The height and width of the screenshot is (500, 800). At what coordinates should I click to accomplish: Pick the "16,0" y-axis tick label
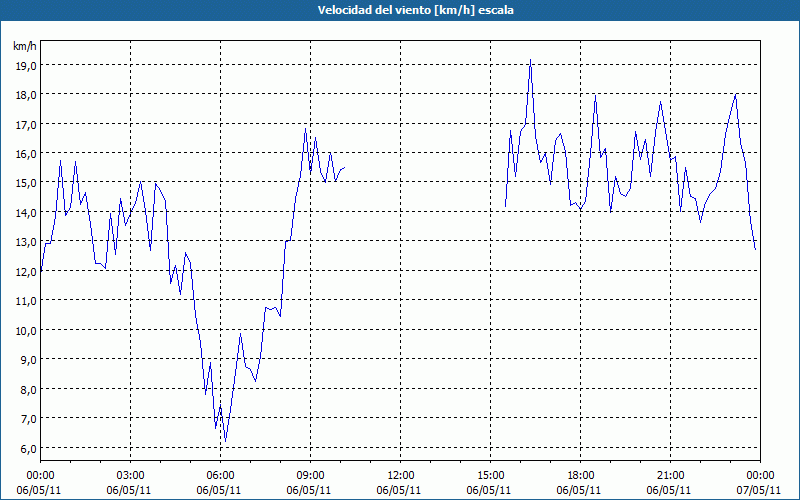tap(26, 154)
